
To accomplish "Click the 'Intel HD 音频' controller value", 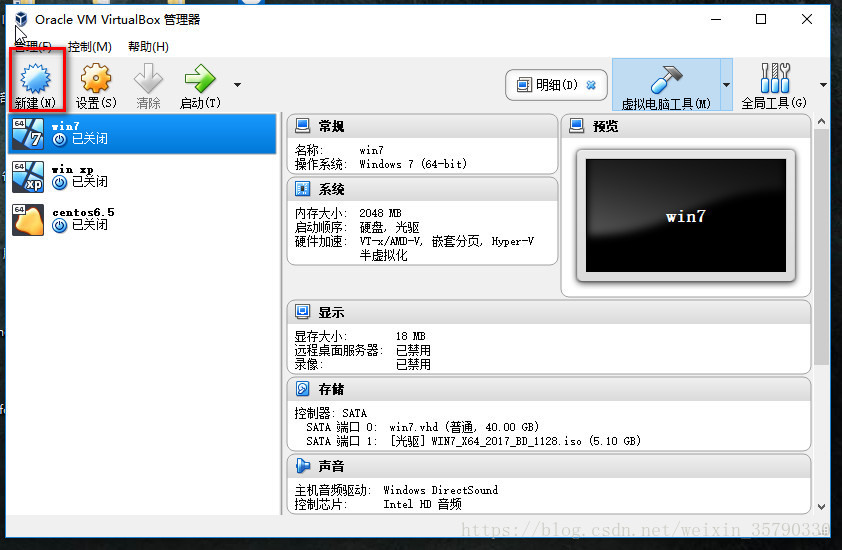I will (422, 504).
